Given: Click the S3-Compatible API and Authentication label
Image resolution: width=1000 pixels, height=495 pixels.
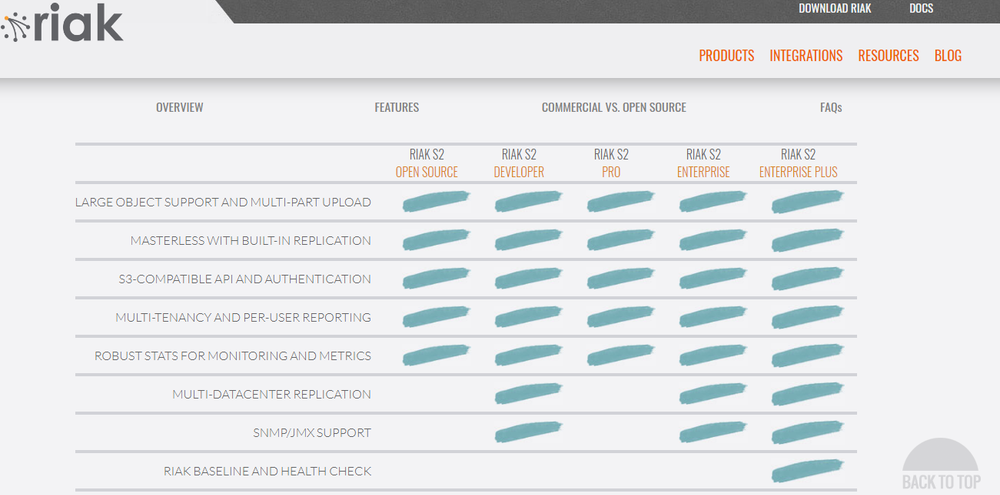Looking at the screenshot, I should click(245, 279).
